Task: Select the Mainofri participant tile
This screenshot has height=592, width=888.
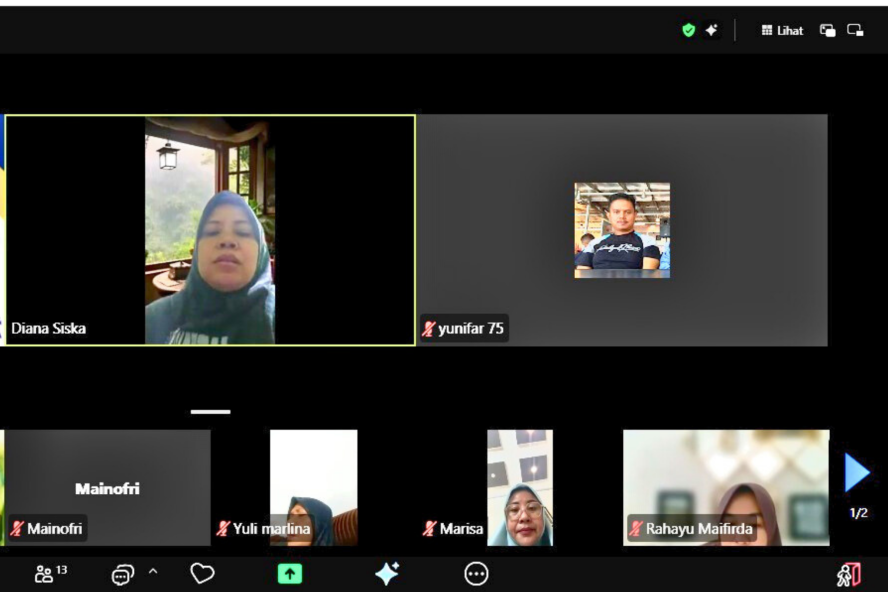Action: (x=107, y=487)
